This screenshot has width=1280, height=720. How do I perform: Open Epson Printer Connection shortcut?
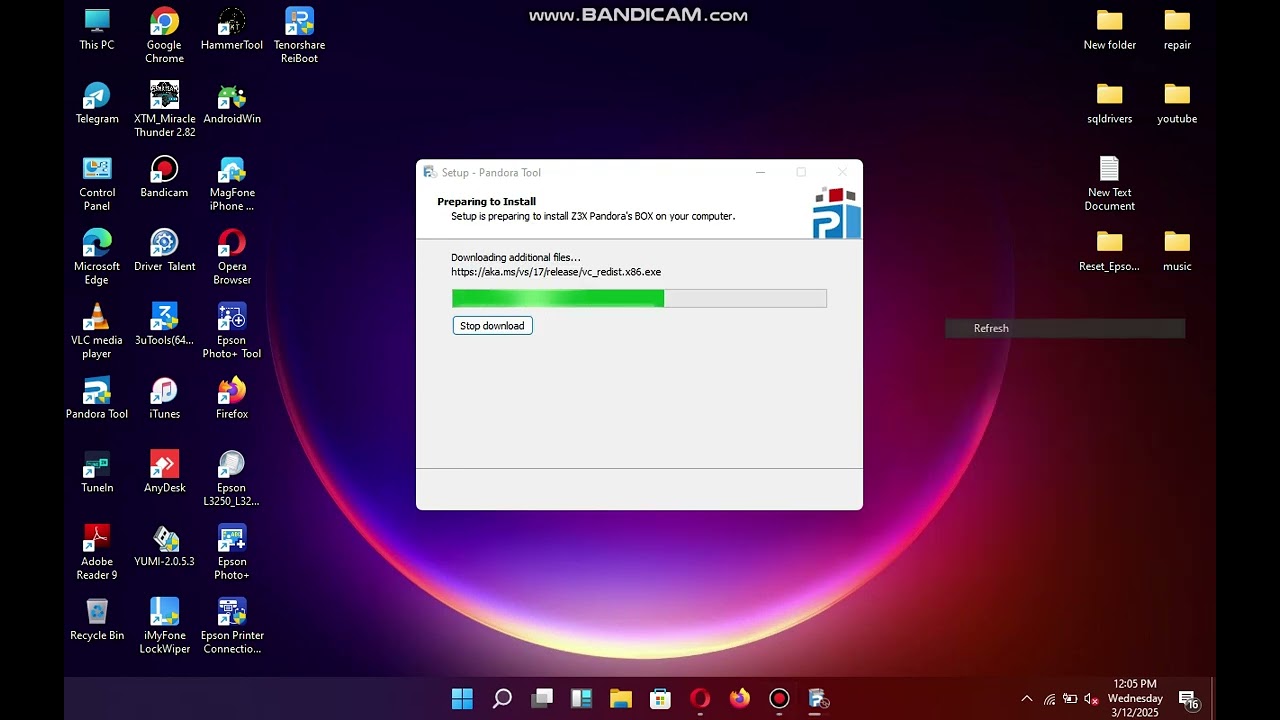(x=232, y=627)
